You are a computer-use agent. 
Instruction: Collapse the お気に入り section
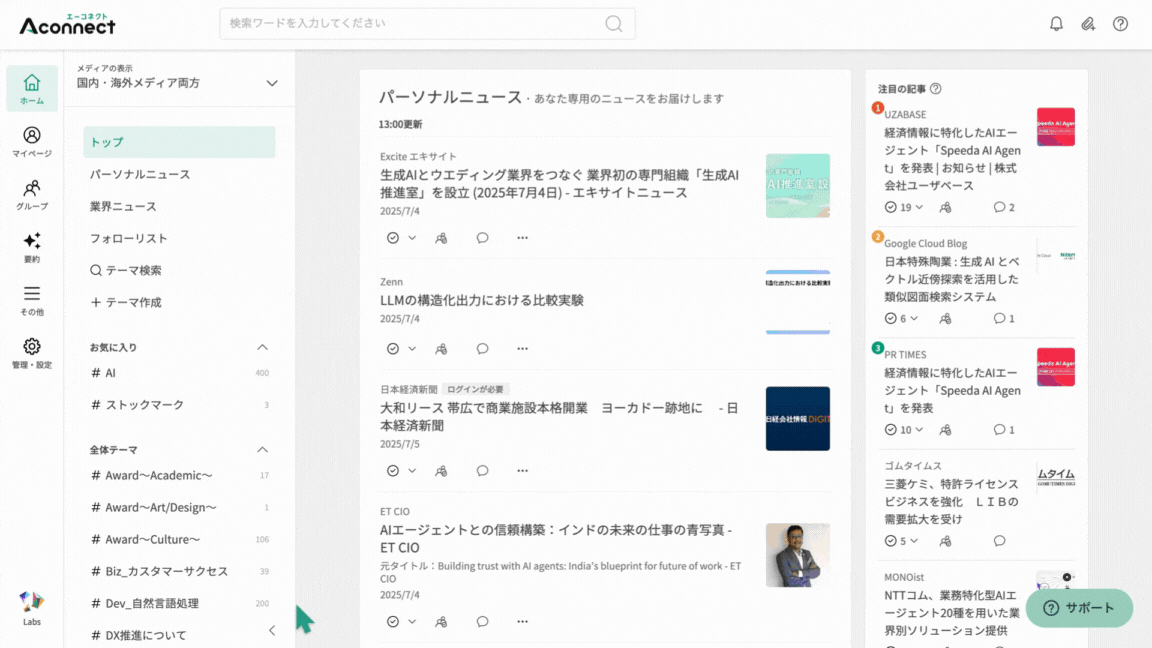(x=262, y=348)
